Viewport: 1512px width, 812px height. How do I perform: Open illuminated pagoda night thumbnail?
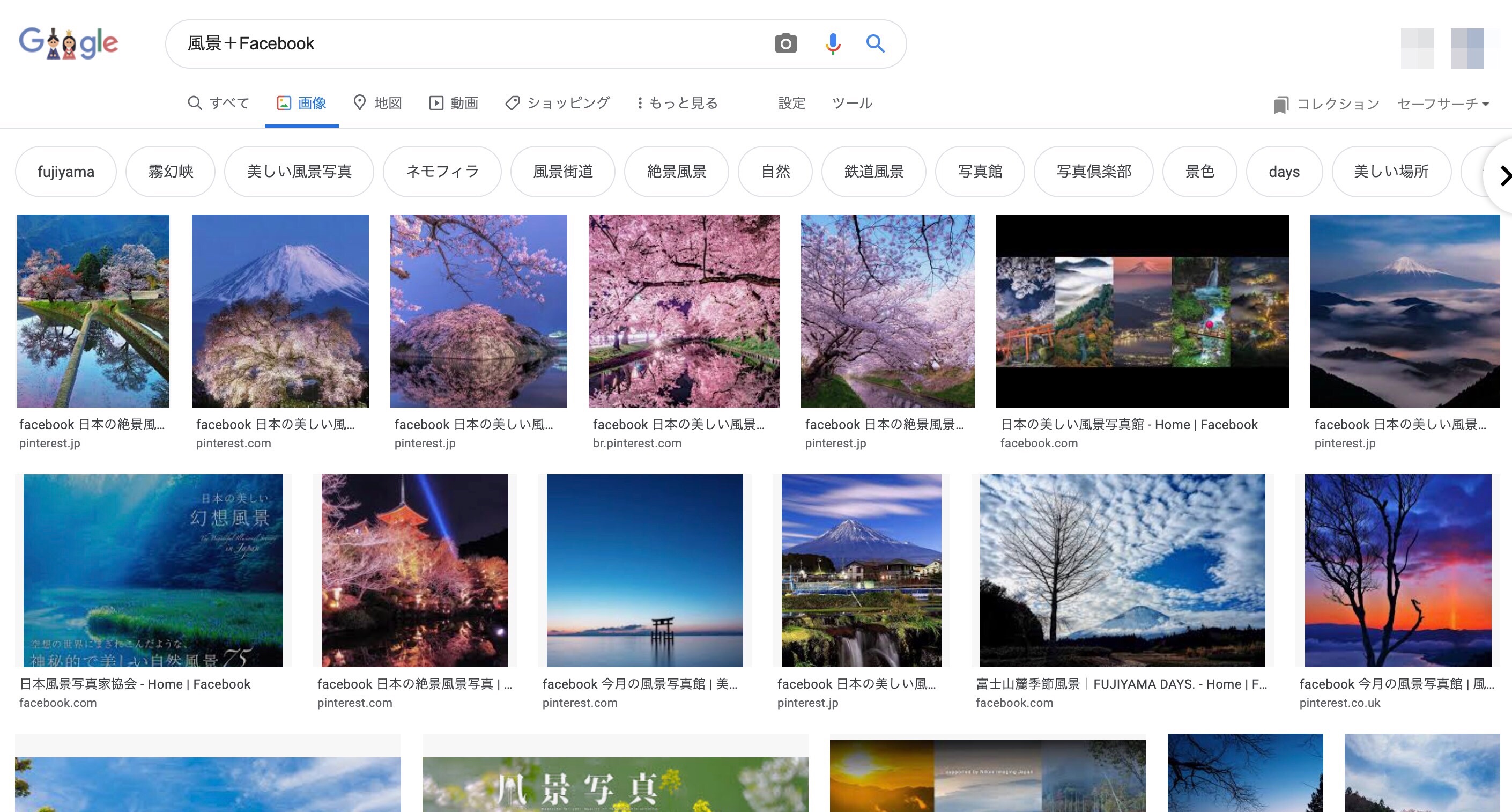tap(415, 570)
